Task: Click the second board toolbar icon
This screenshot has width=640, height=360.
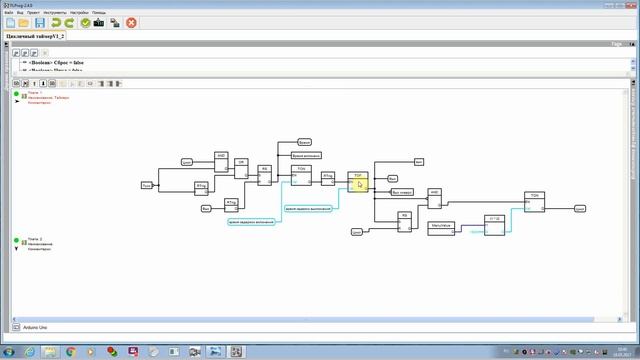Action: click(25, 84)
